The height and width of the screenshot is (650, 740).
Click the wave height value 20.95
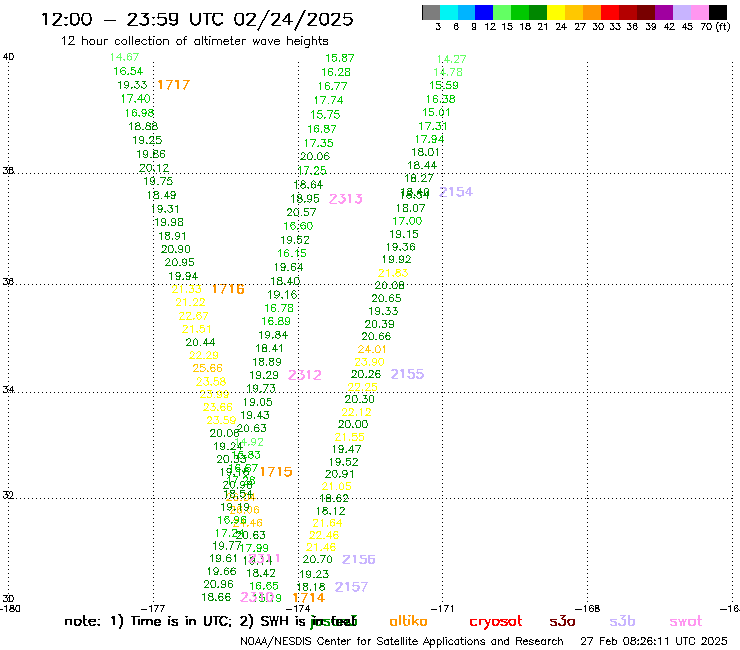pos(179,262)
